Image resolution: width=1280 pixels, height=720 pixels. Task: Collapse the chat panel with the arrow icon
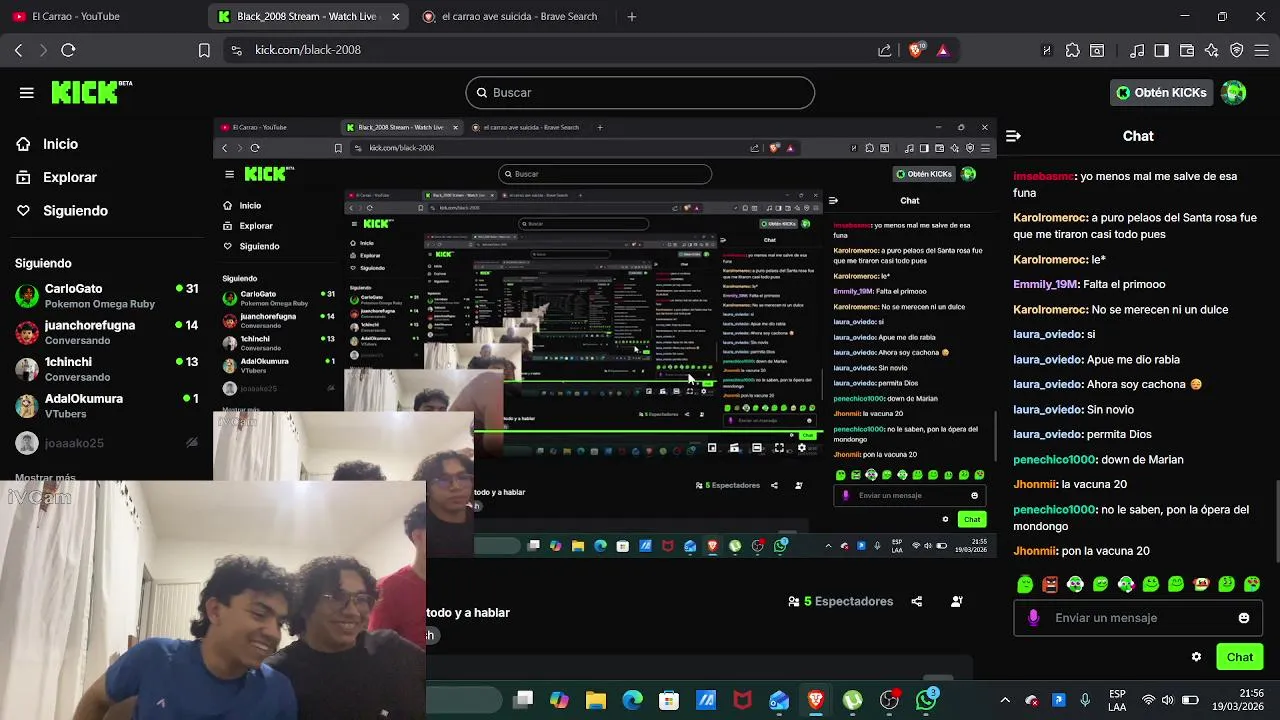(1013, 136)
